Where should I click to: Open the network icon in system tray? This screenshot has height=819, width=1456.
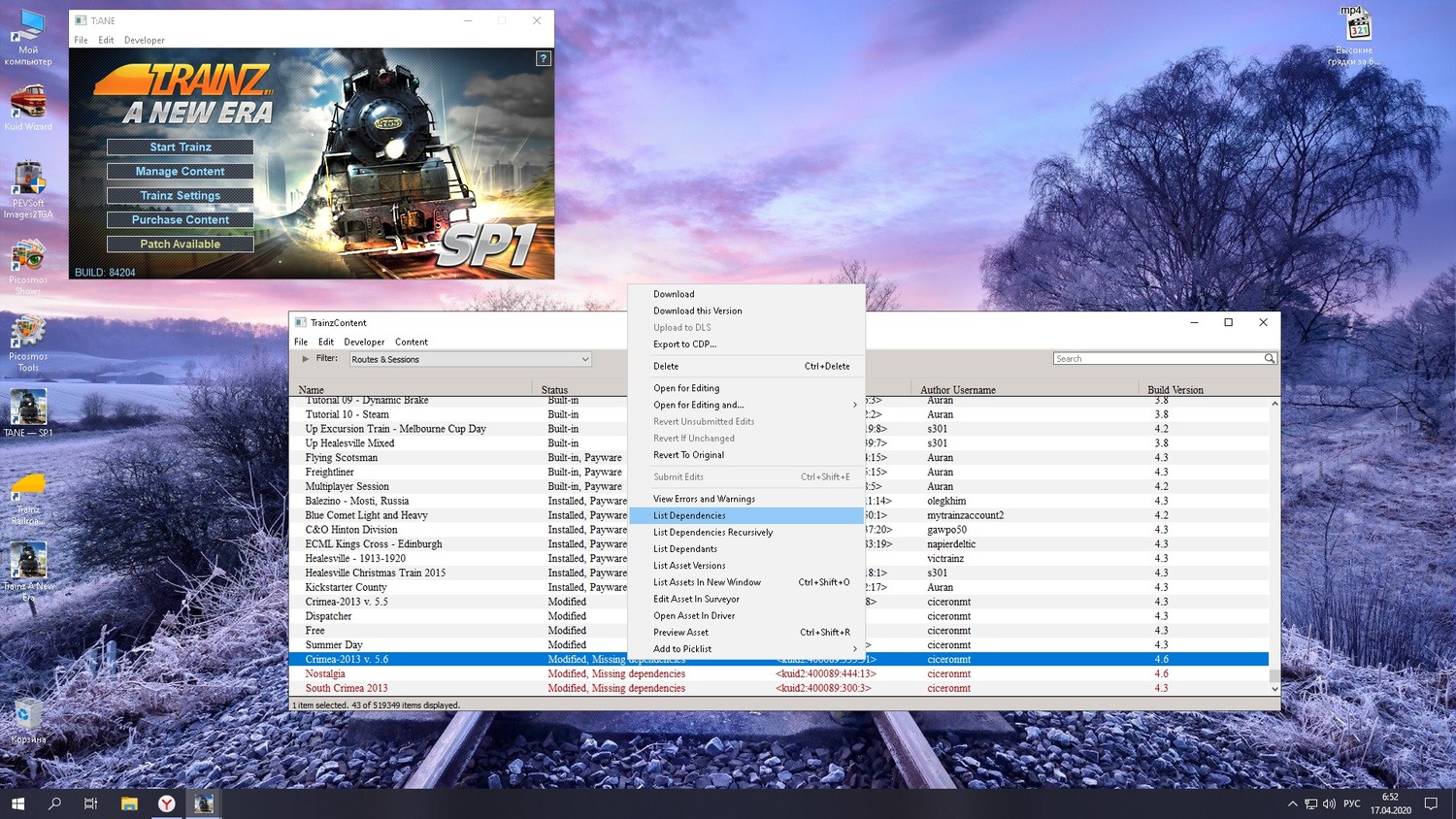[x=1310, y=803]
